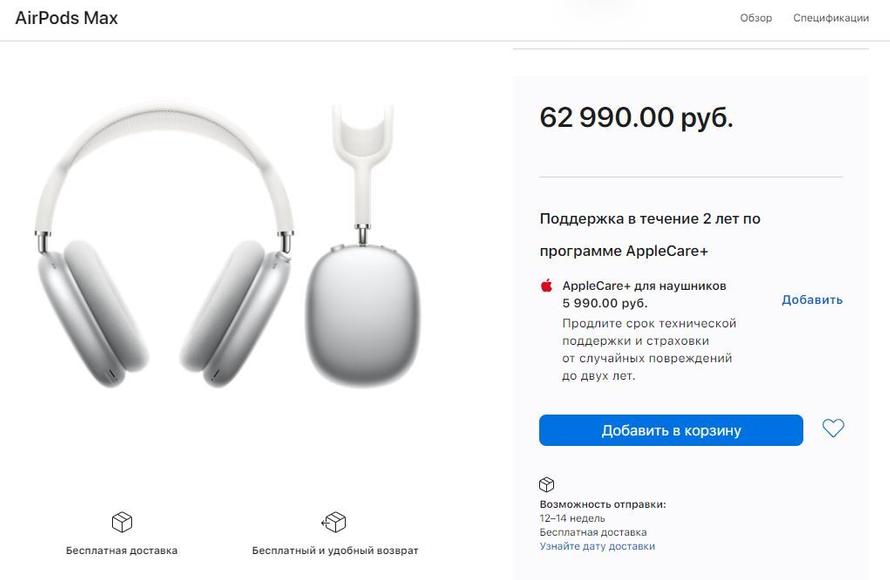Viewport: 890px width, 580px height.
Task: Add item to favorites with heart icon
Action: click(x=833, y=428)
